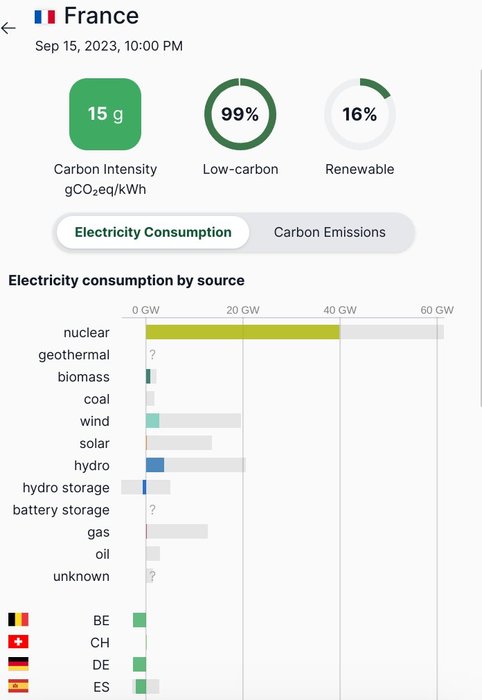This screenshot has height=700, width=482.
Task: Click the 99% Low-carbon gauge
Action: 240,114
